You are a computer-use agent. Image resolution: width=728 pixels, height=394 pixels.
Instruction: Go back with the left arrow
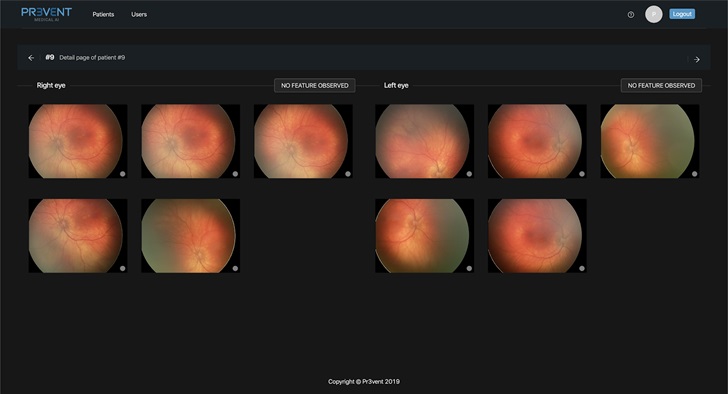click(31, 58)
